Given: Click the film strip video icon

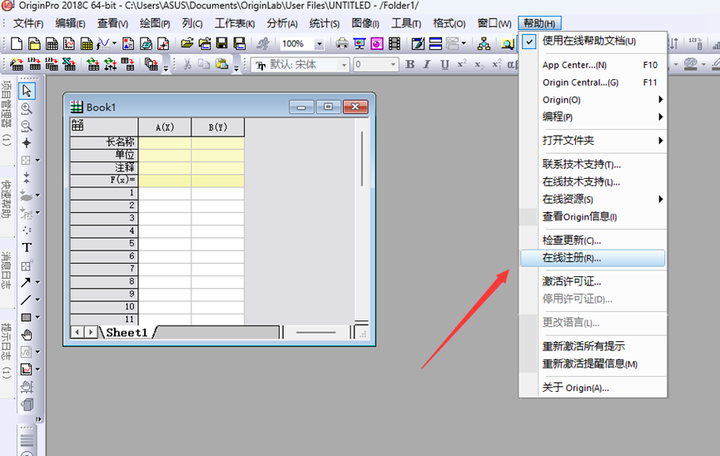Looking at the screenshot, I should pyautogui.click(x=394, y=44).
